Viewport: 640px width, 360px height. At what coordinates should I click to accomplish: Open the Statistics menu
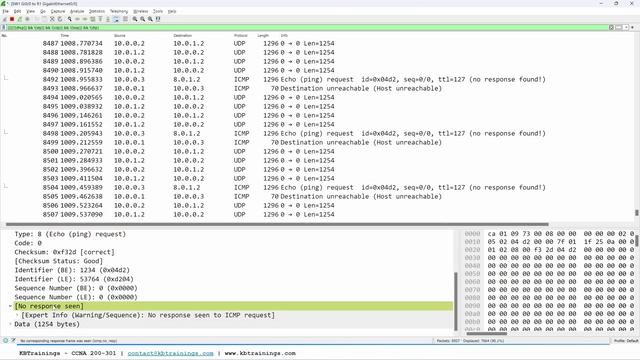coord(97,11)
